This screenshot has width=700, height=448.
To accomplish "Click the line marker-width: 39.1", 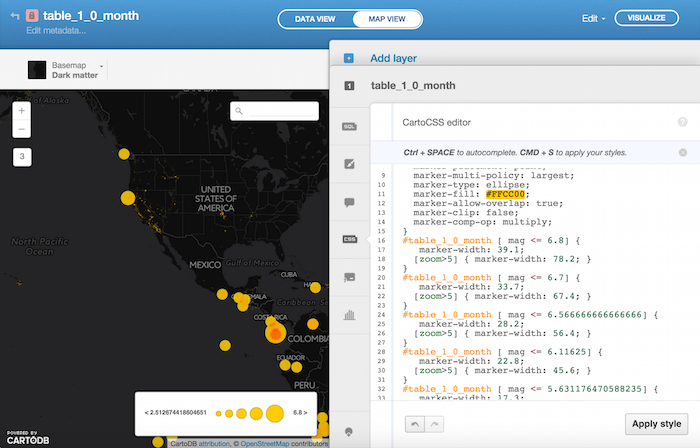I will tap(471, 250).
